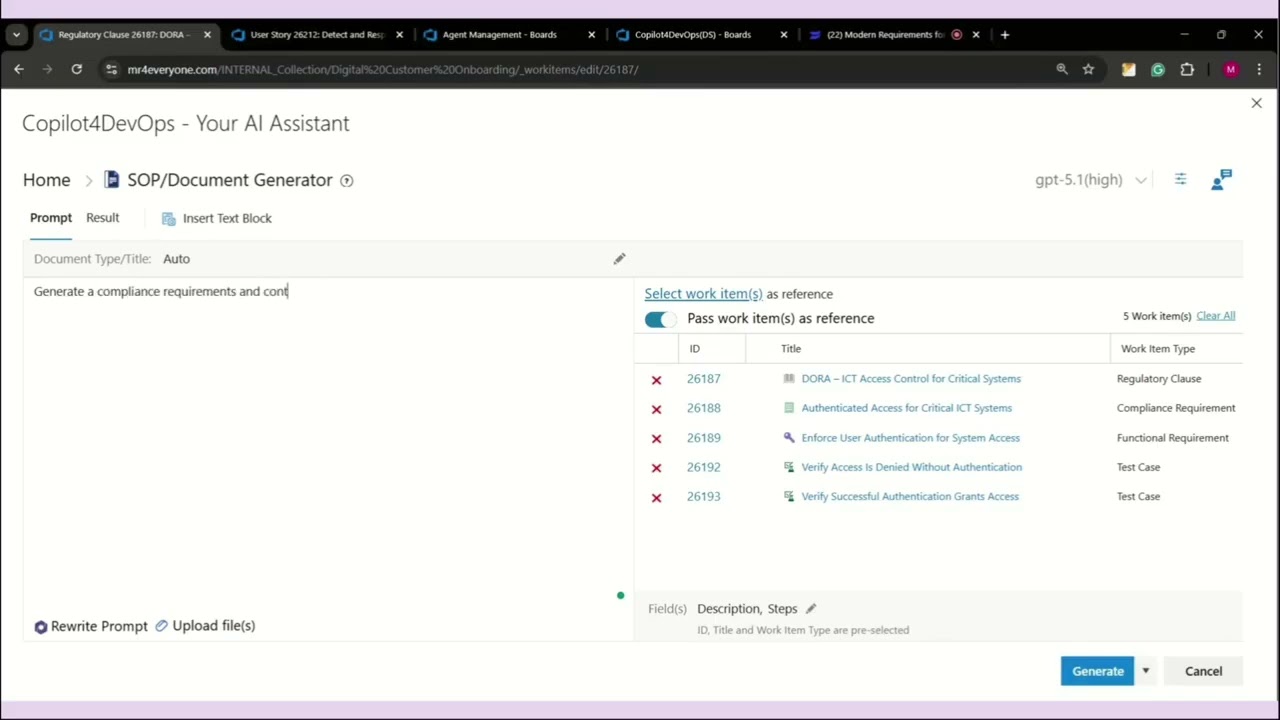The image size is (1280, 720).
Task: Open the Chrome menu three dots
Action: pyautogui.click(x=1259, y=69)
